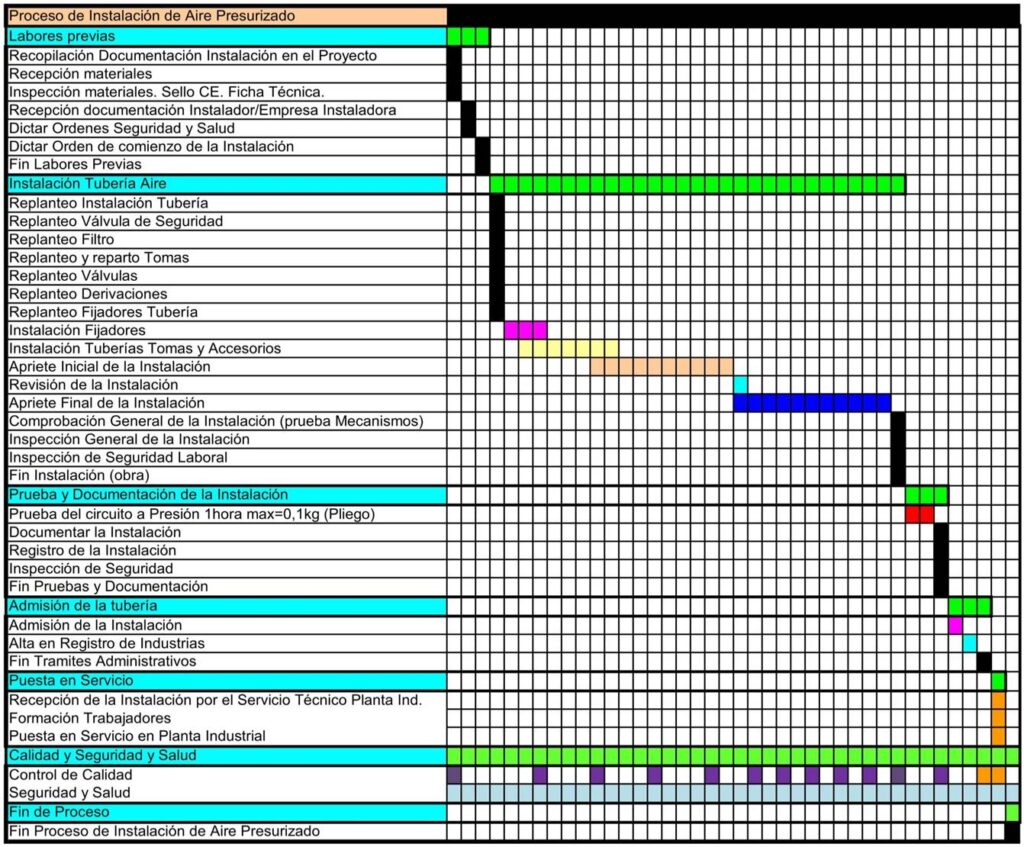Click the 'Instalación Tubería Aire' section header
The width and height of the screenshot is (1024, 847).
227,184
